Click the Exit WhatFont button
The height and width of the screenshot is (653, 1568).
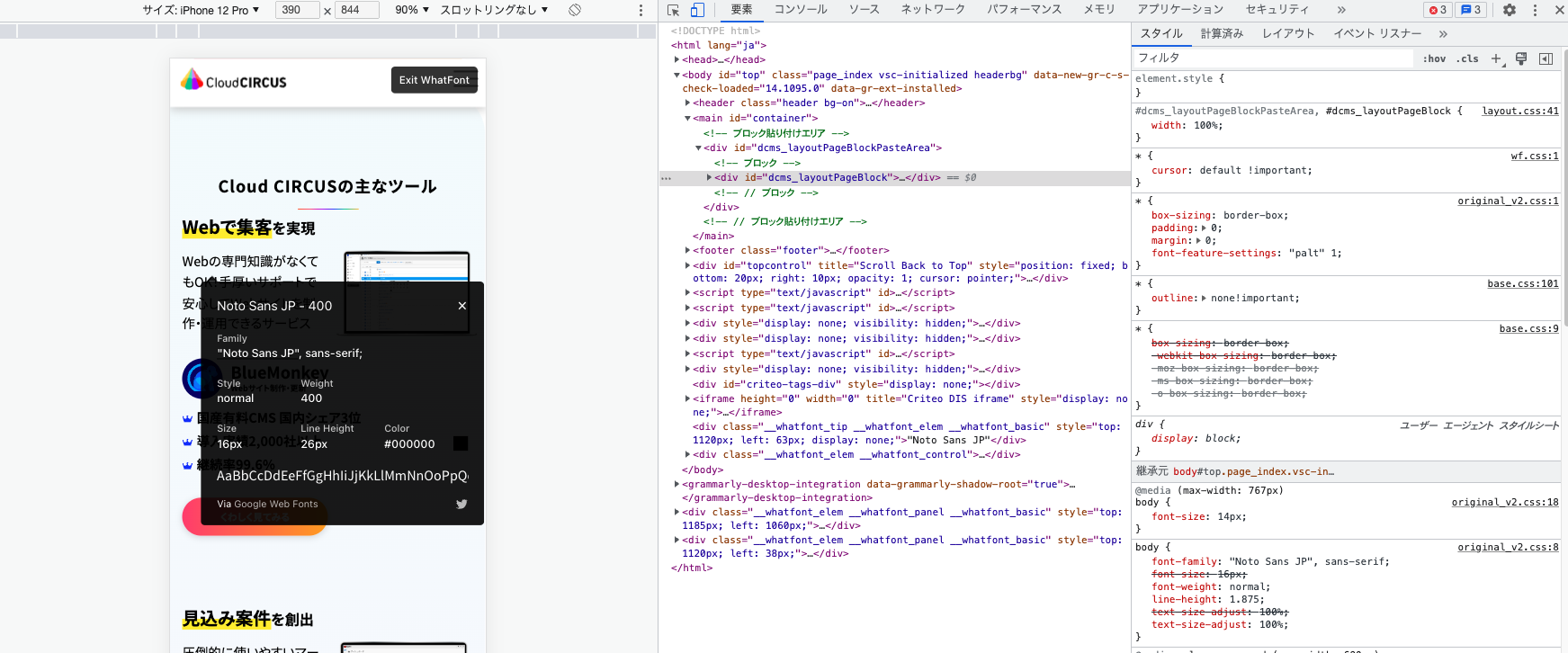[435, 80]
